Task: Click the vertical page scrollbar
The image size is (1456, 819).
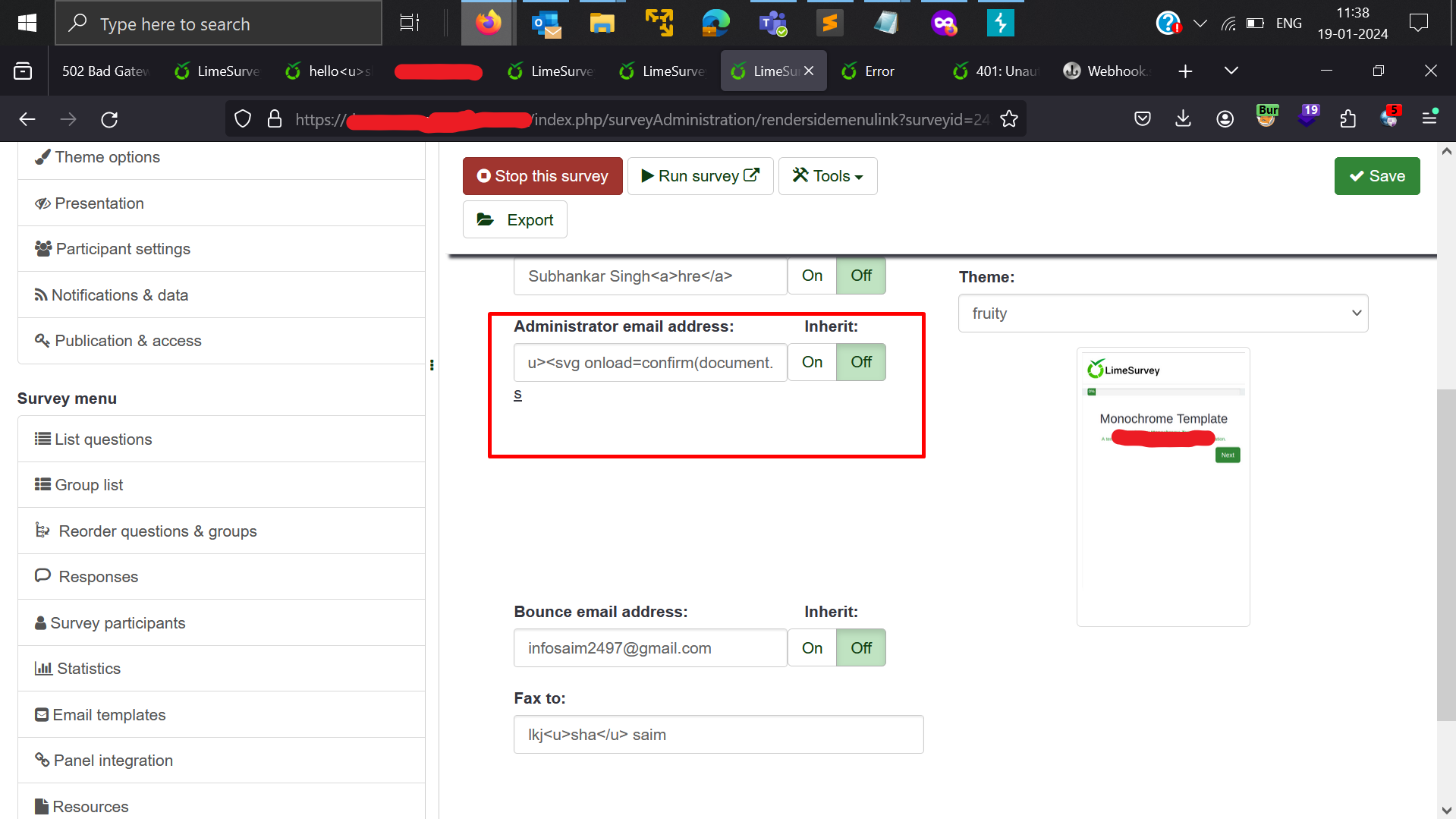Action: (x=1446, y=554)
